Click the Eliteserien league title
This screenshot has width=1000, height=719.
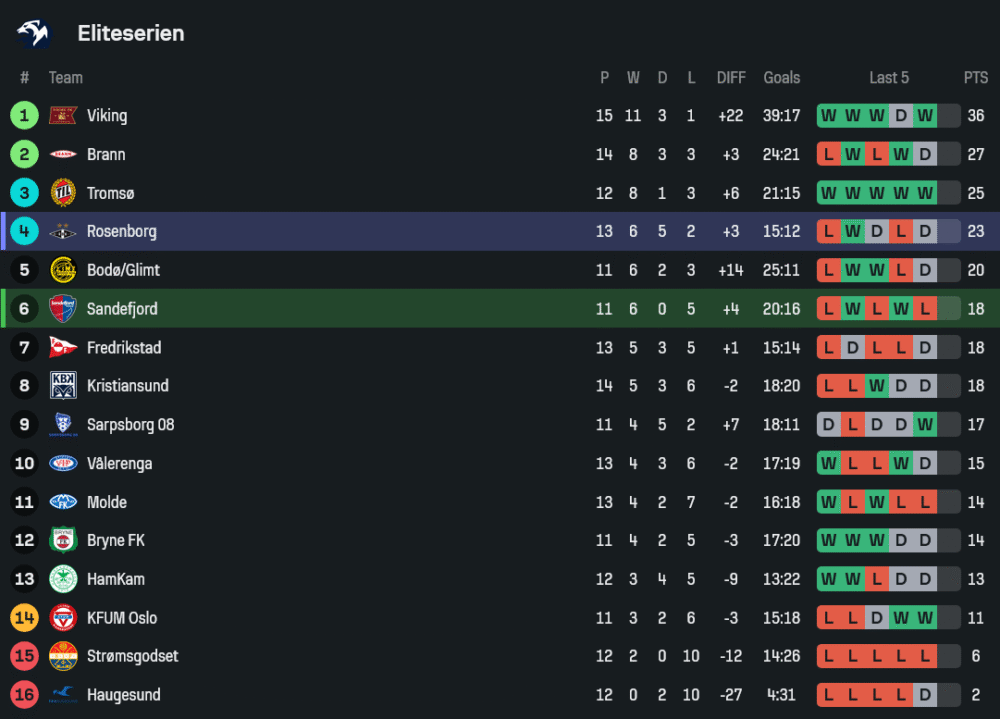130,33
